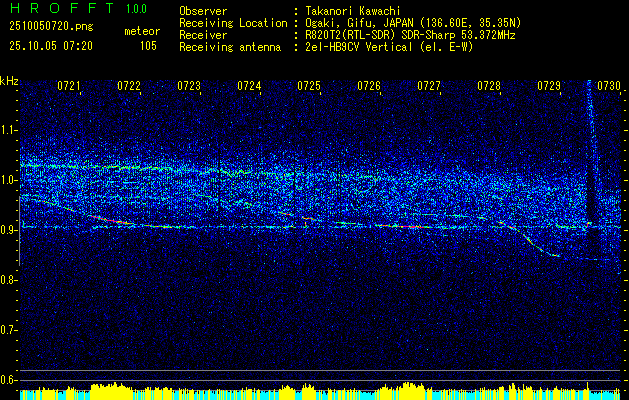Click the 0.6 kHz axis label

point(10,380)
